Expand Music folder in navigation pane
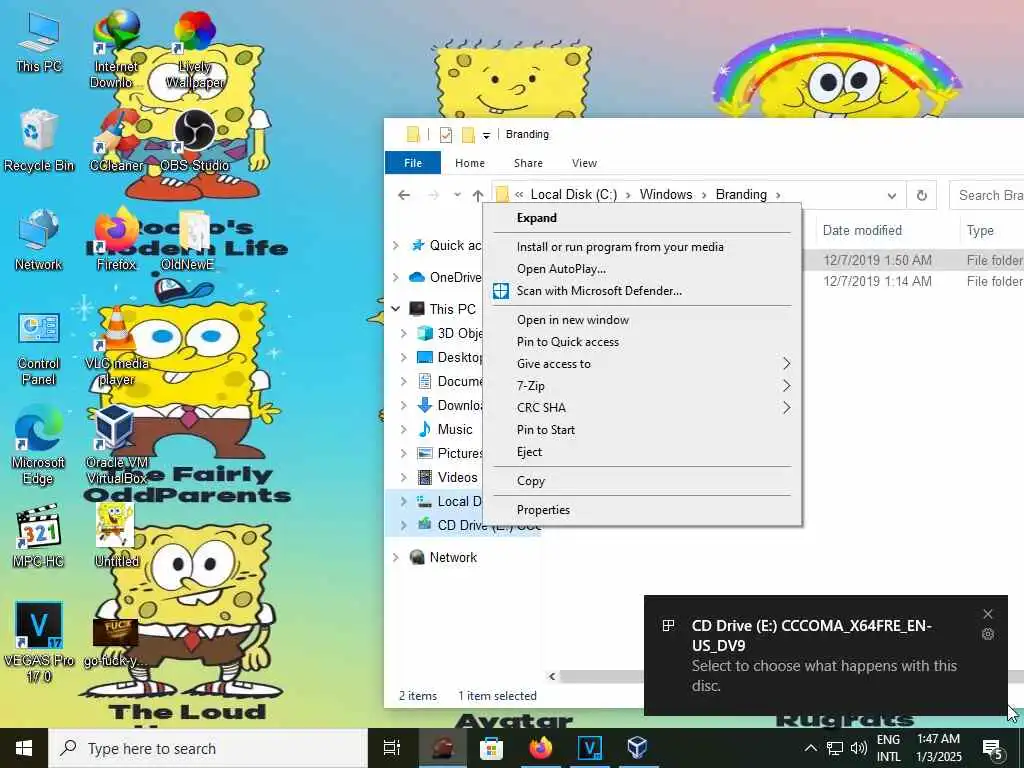Image resolution: width=1024 pixels, height=768 pixels. tap(404, 430)
